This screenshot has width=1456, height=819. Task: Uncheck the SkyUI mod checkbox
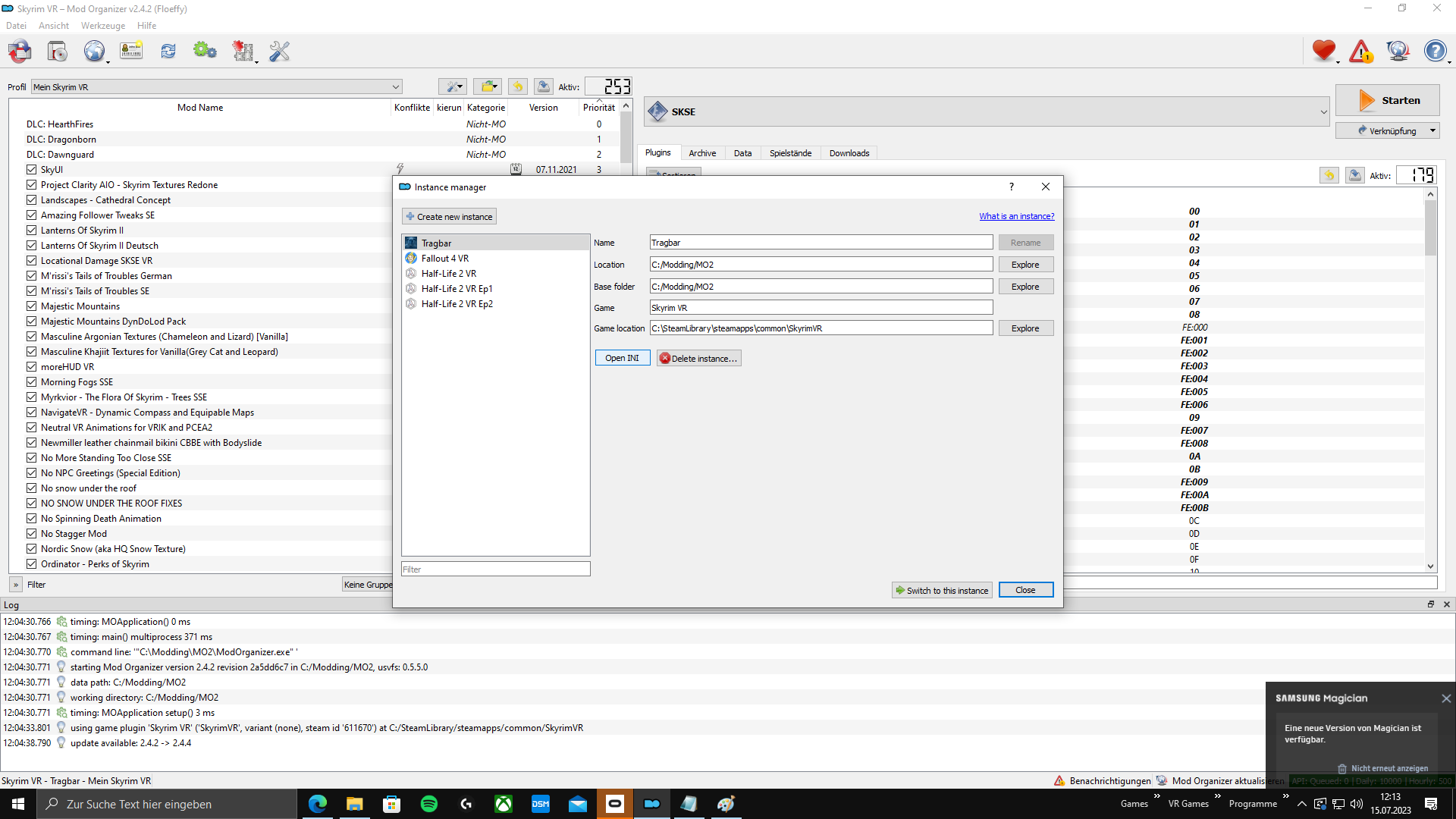pyautogui.click(x=31, y=170)
